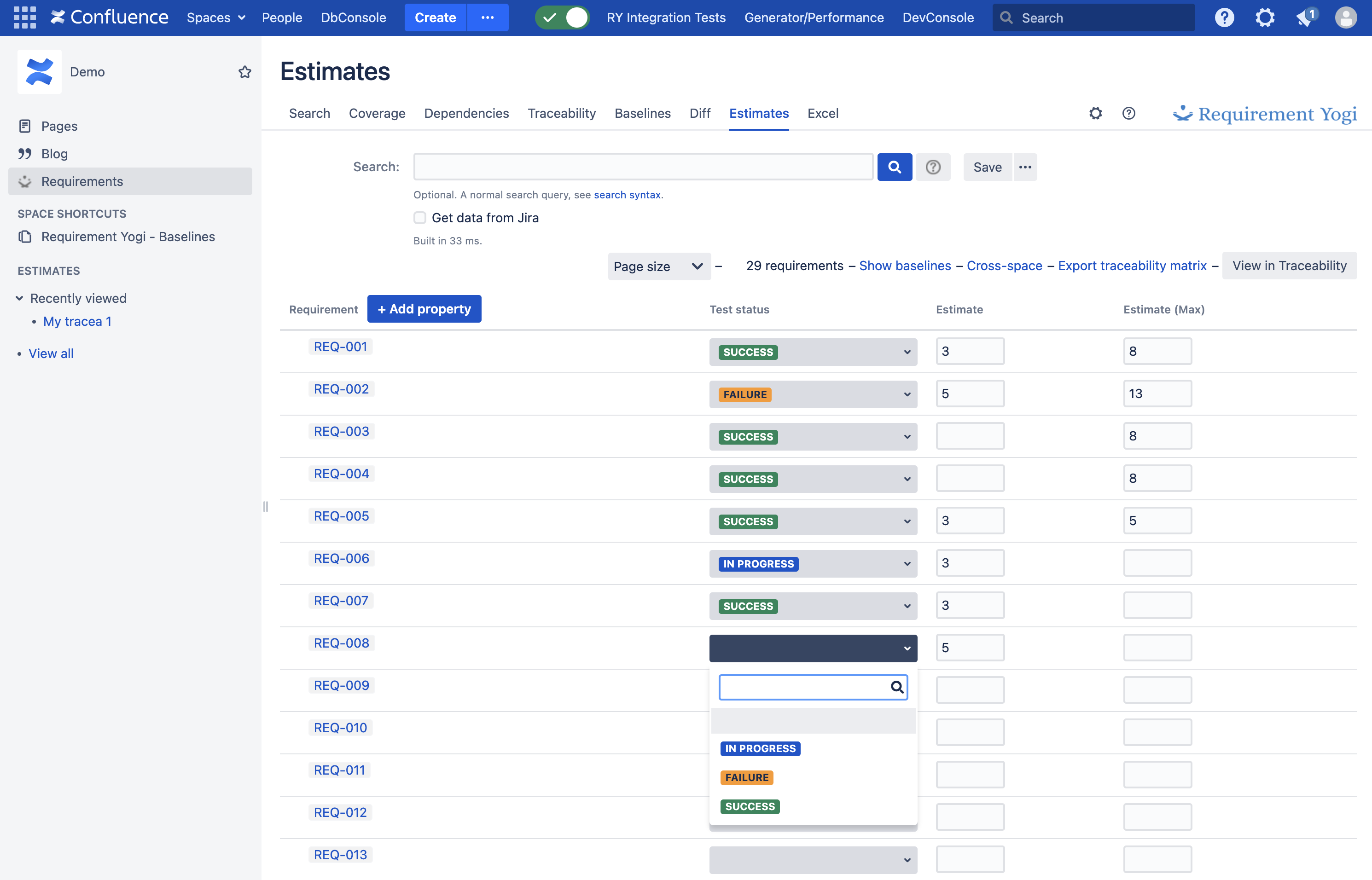This screenshot has height=880, width=1372.
Task: Open the app switcher grid icon
Action: 24,17
